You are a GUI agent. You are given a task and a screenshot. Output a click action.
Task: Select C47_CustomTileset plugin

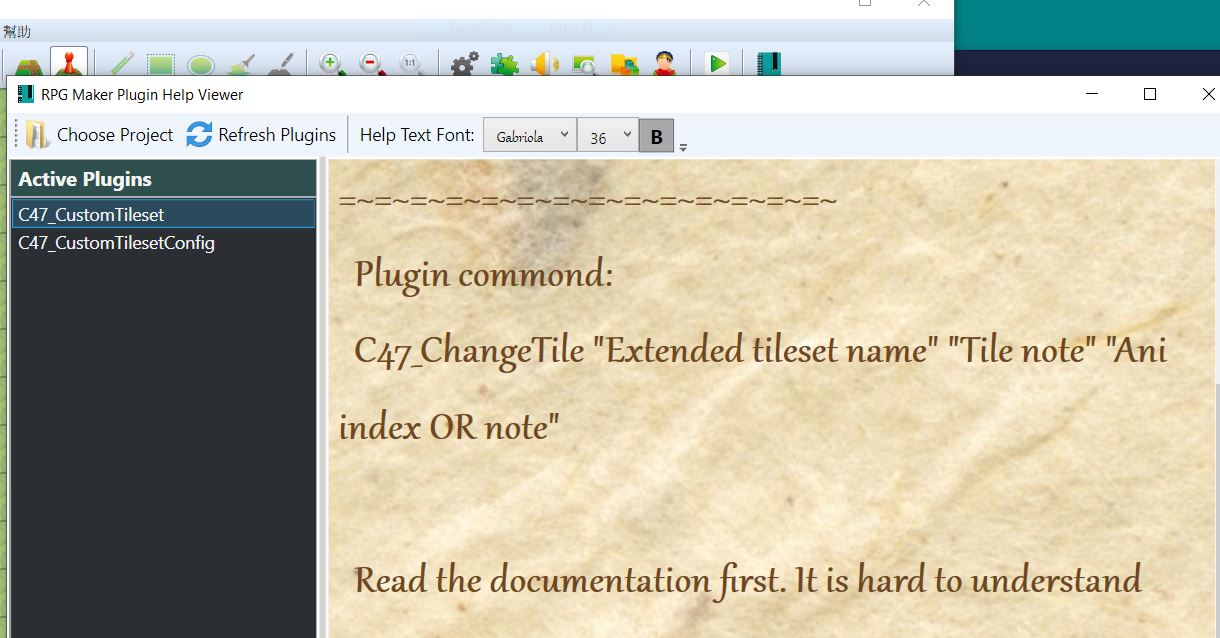[x=163, y=214]
